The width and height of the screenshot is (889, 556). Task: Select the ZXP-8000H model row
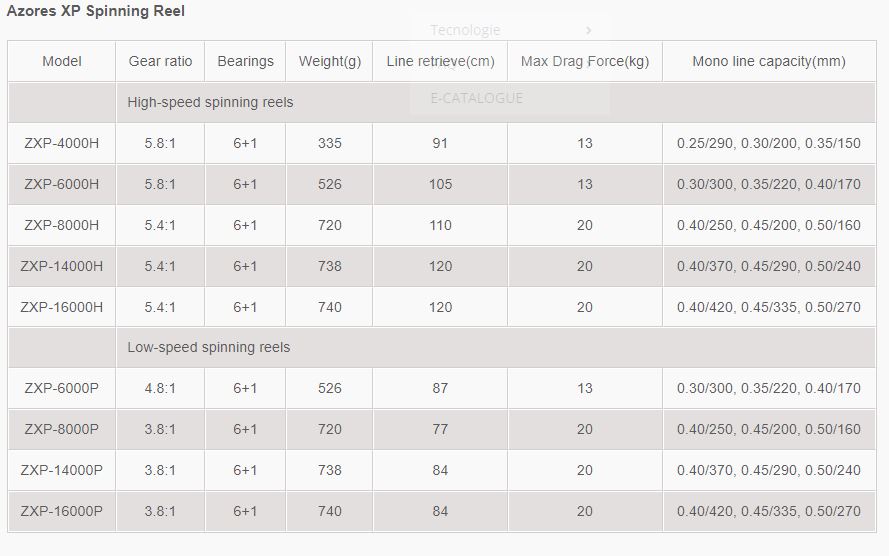click(x=442, y=225)
